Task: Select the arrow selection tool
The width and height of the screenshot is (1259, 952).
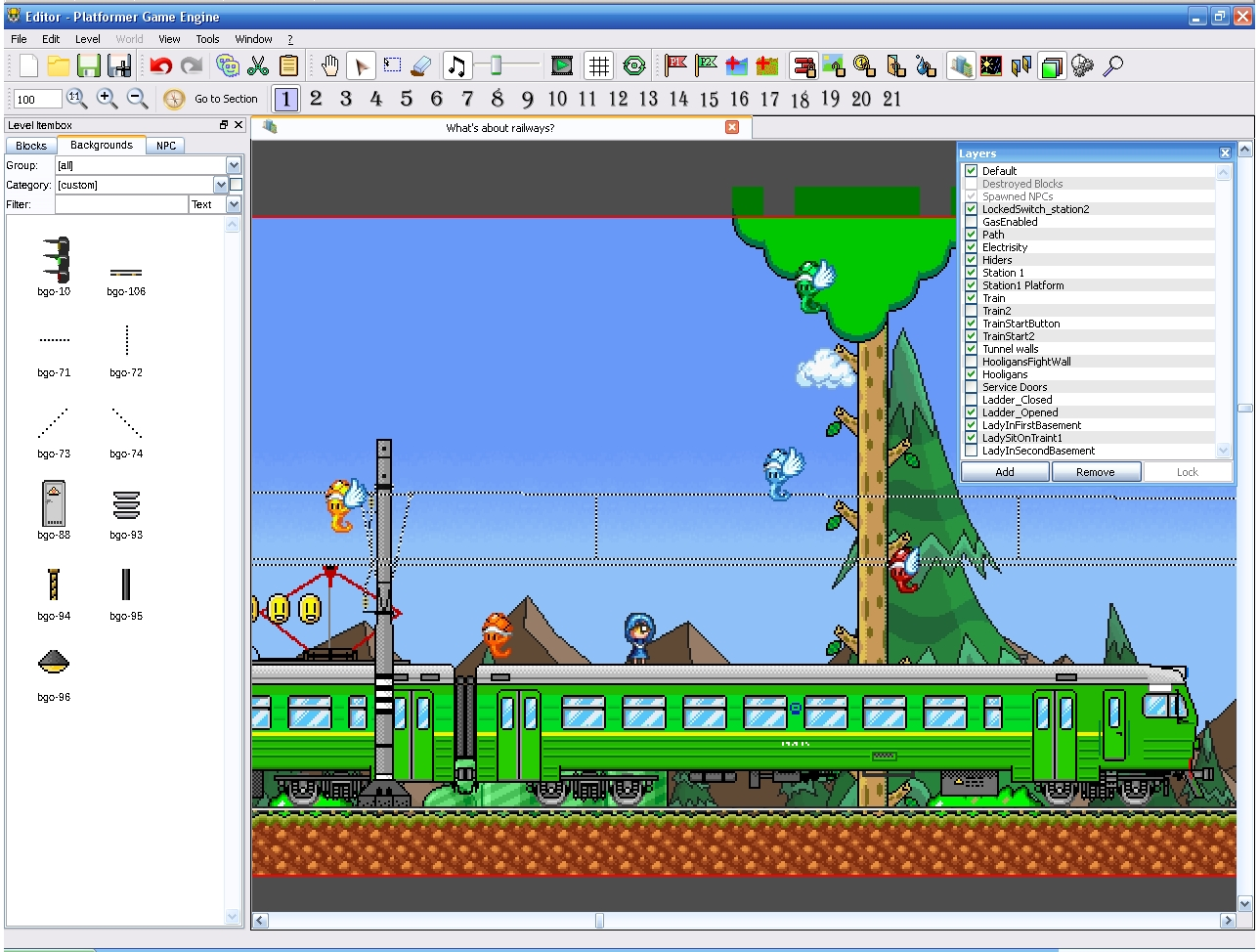Action: click(x=361, y=65)
